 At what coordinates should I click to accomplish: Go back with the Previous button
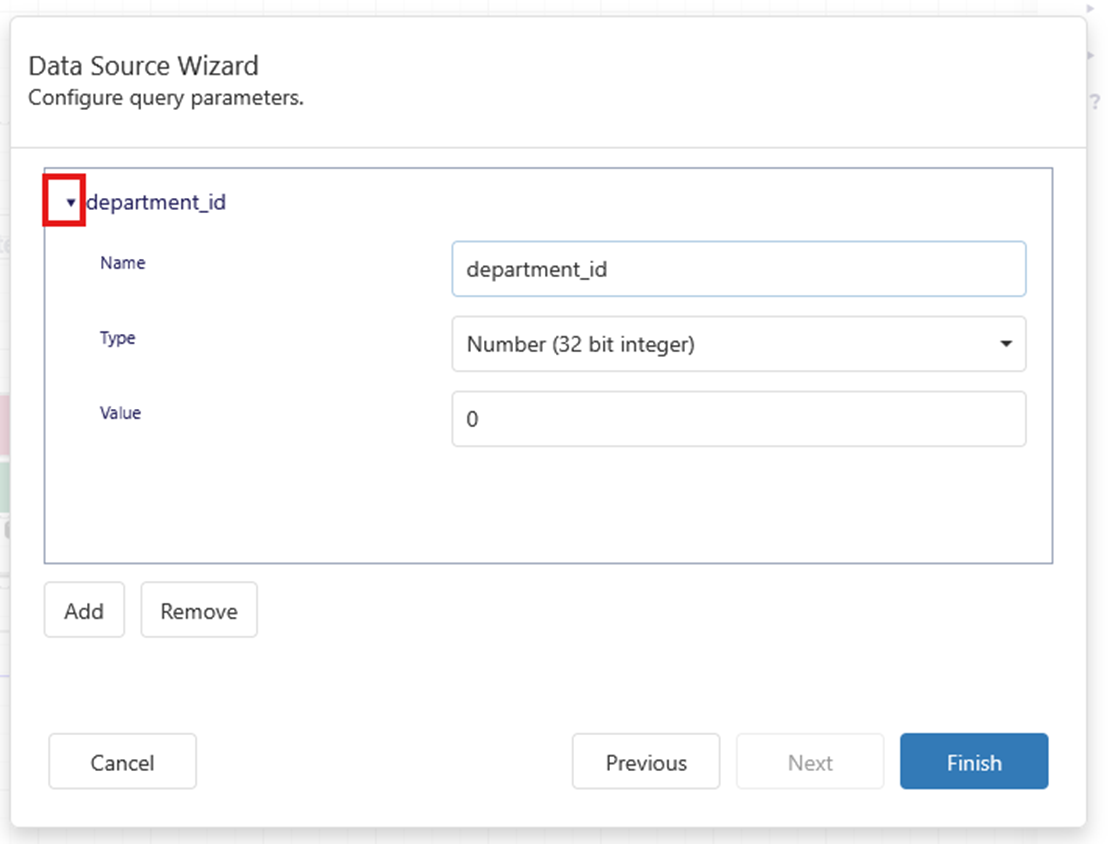tap(646, 762)
